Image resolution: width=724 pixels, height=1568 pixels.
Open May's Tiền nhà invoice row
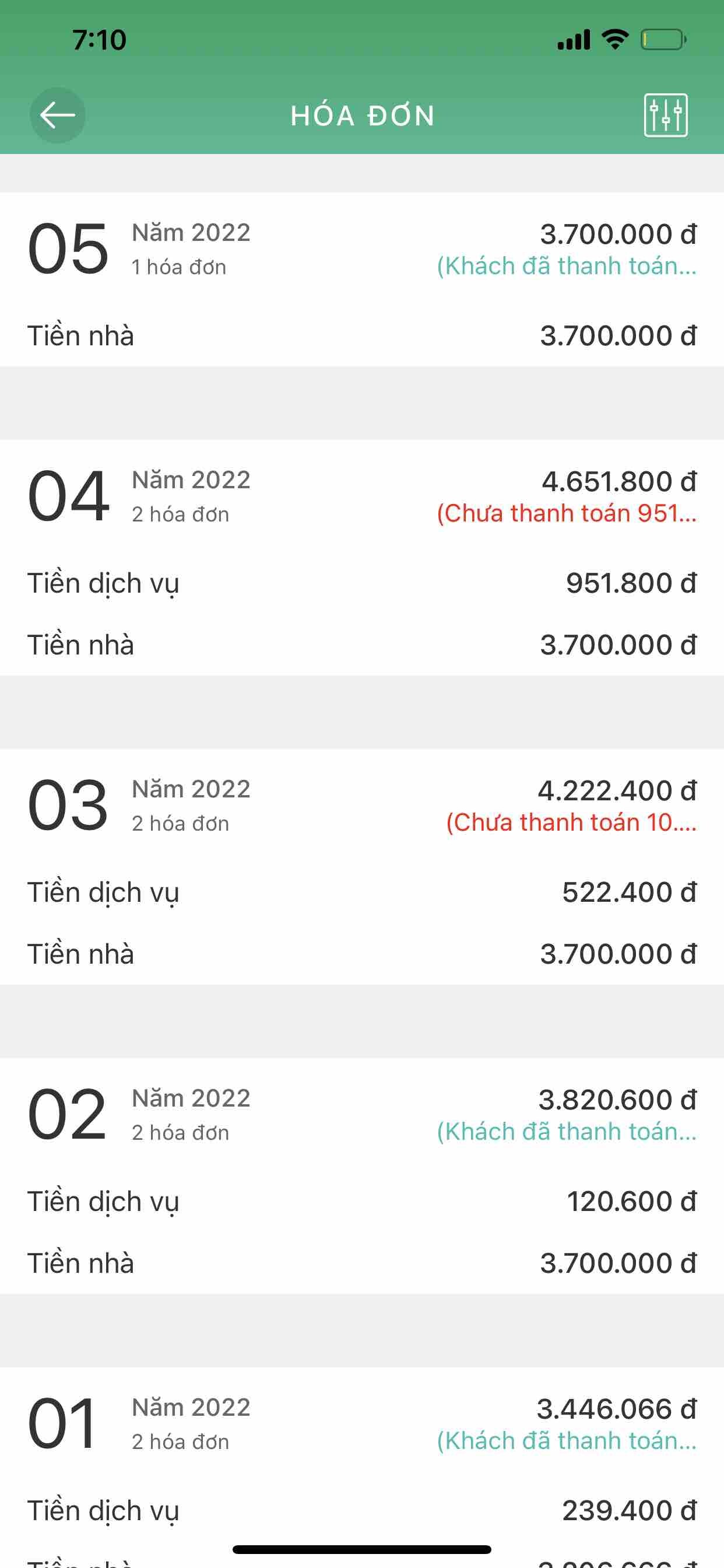[x=361, y=336]
